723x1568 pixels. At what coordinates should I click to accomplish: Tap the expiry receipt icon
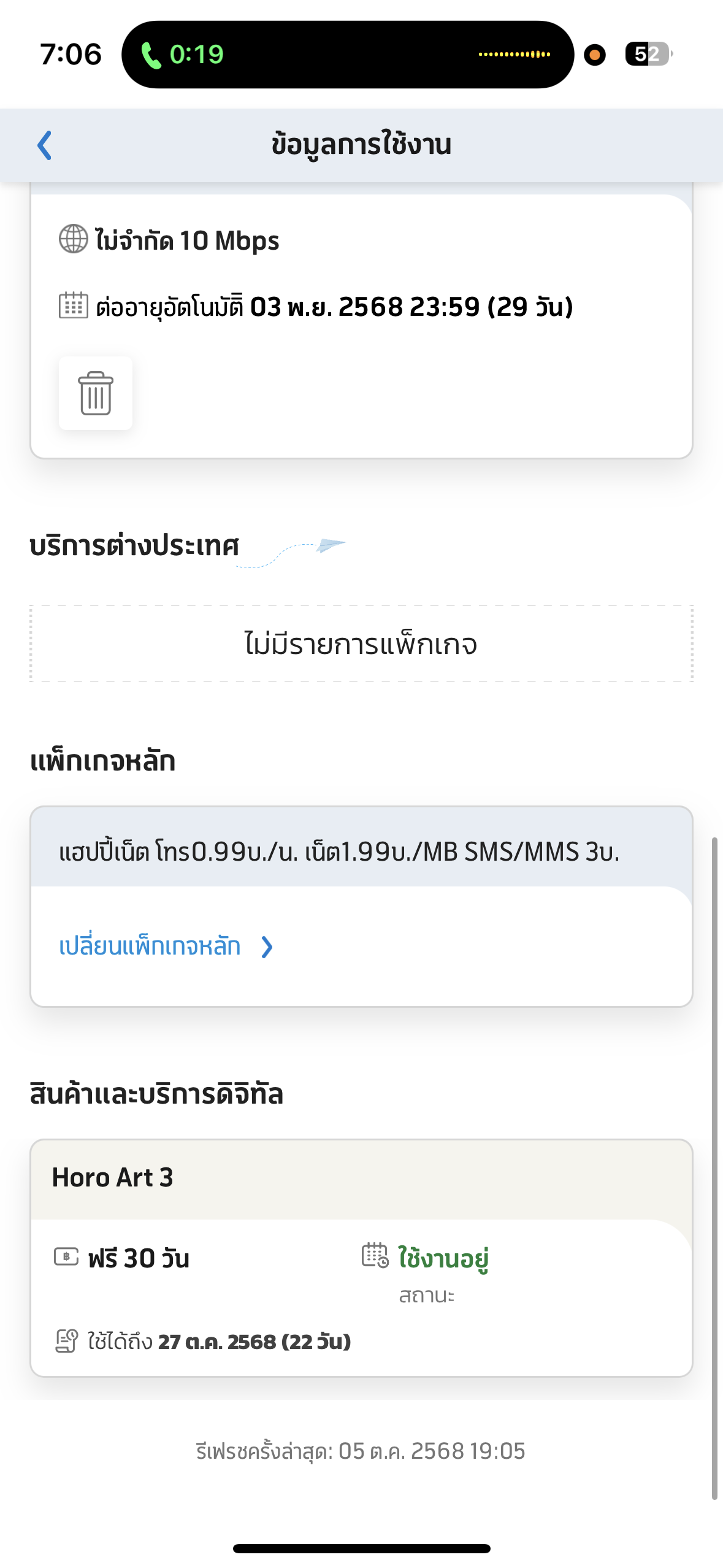pos(67,1341)
